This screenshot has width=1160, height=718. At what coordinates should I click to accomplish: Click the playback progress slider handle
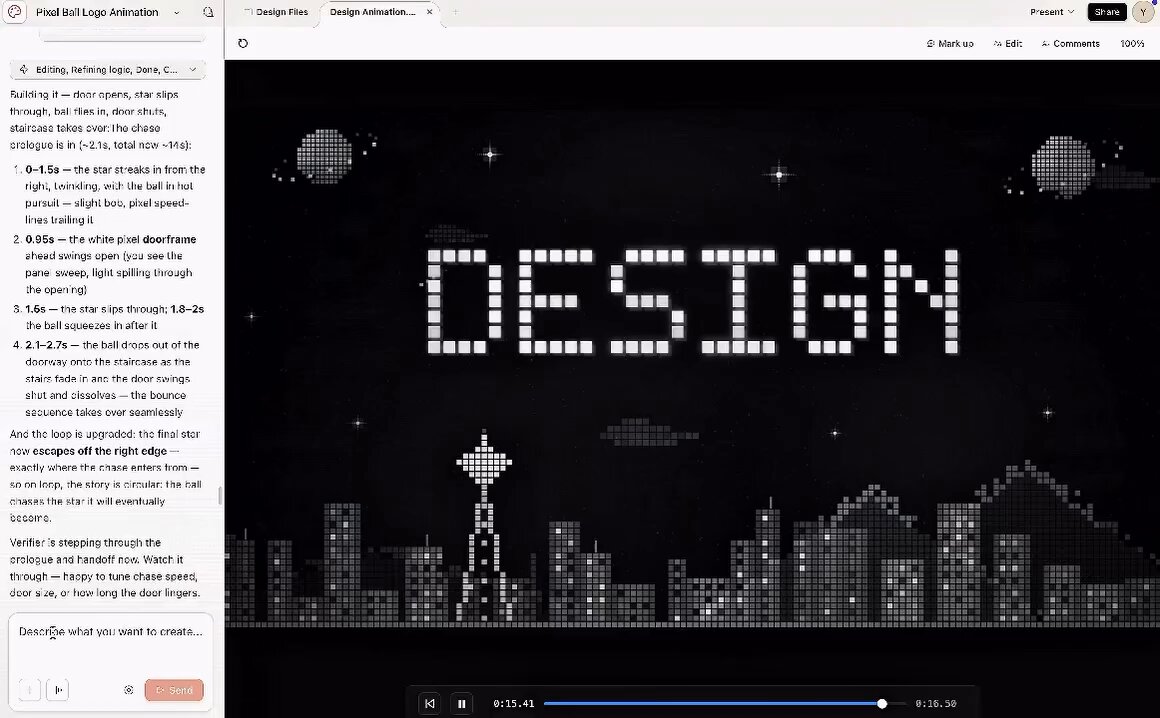click(x=882, y=703)
